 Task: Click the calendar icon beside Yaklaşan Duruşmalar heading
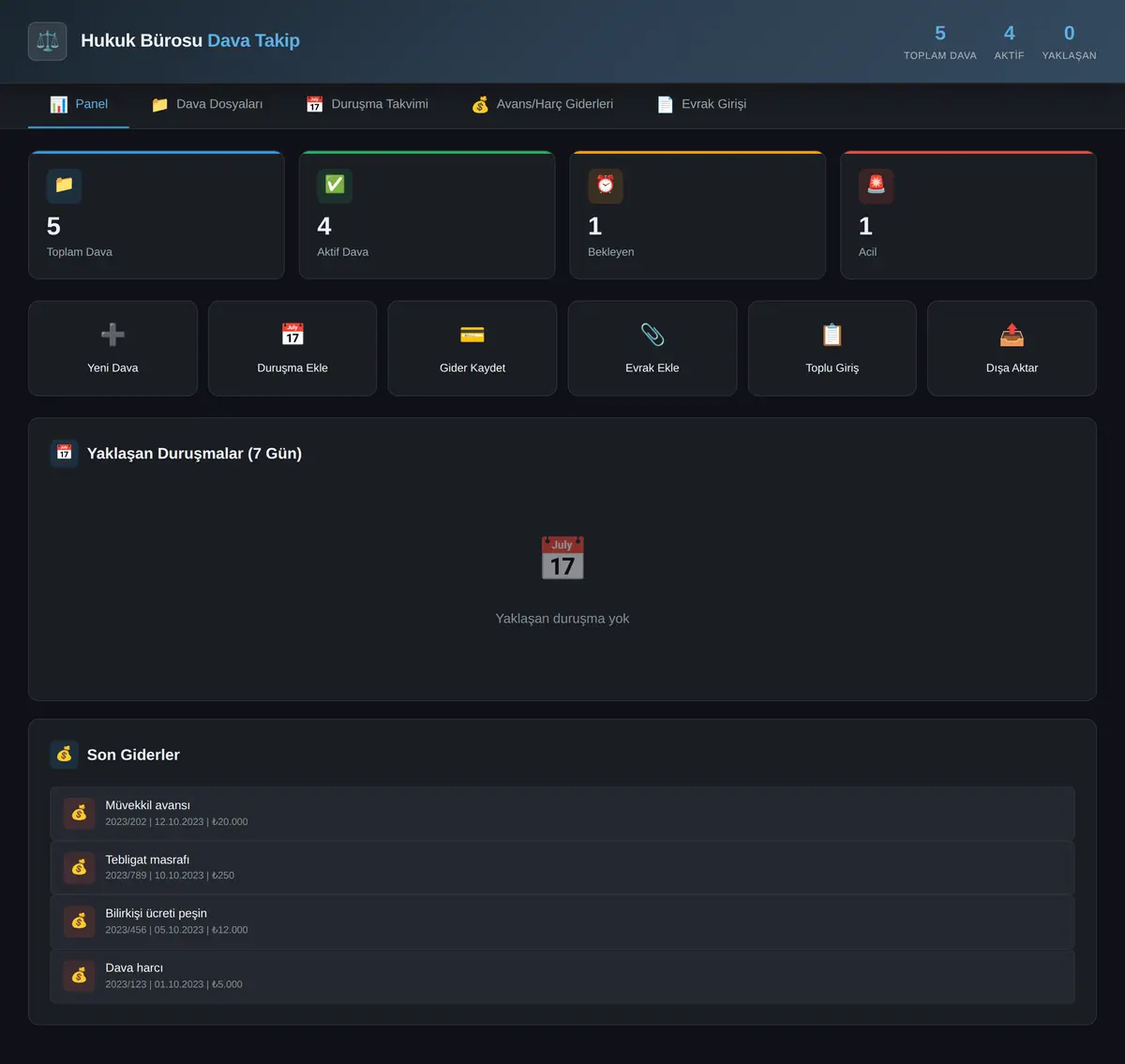pos(64,453)
